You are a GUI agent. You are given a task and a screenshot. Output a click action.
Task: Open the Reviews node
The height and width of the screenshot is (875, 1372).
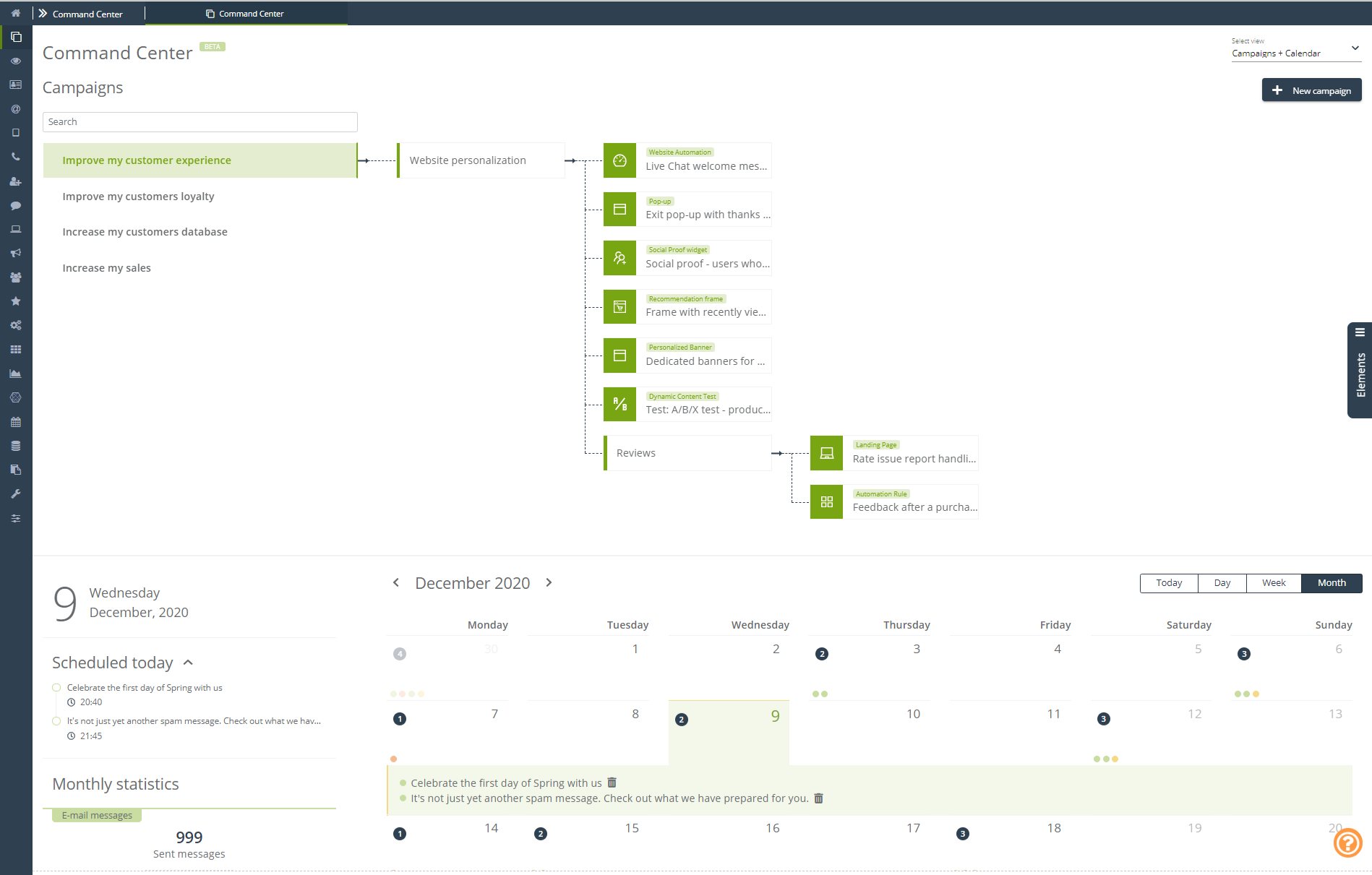pyautogui.click(x=687, y=453)
